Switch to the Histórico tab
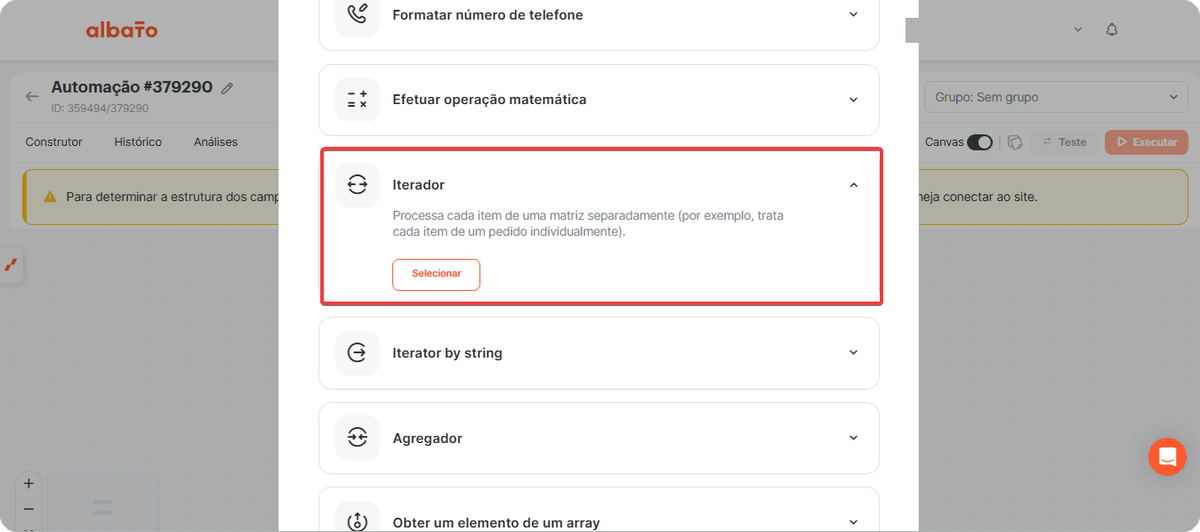The height and width of the screenshot is (532, 1200). (x=138, y=142)
